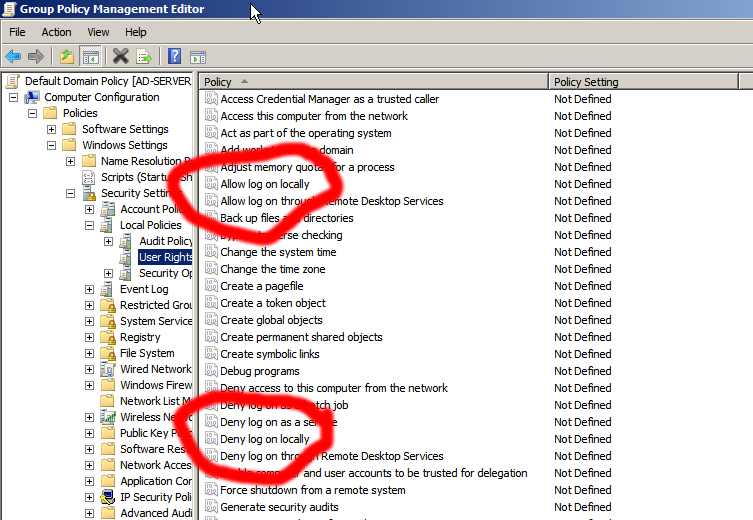Click the Up one level folder icon
Image resolution: width=753 pixels, height=520 pixels.
(x=67, y=57)
